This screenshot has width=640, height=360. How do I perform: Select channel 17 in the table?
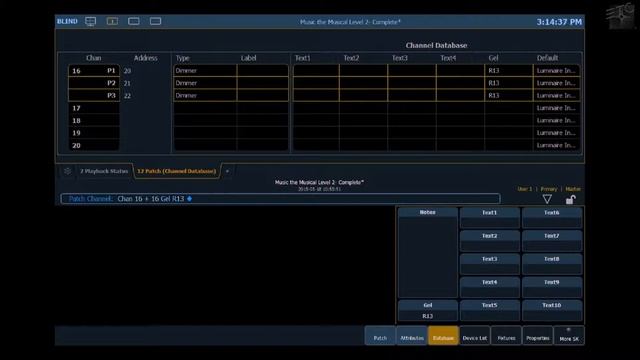pyautogui.click(x=94, y=108)
